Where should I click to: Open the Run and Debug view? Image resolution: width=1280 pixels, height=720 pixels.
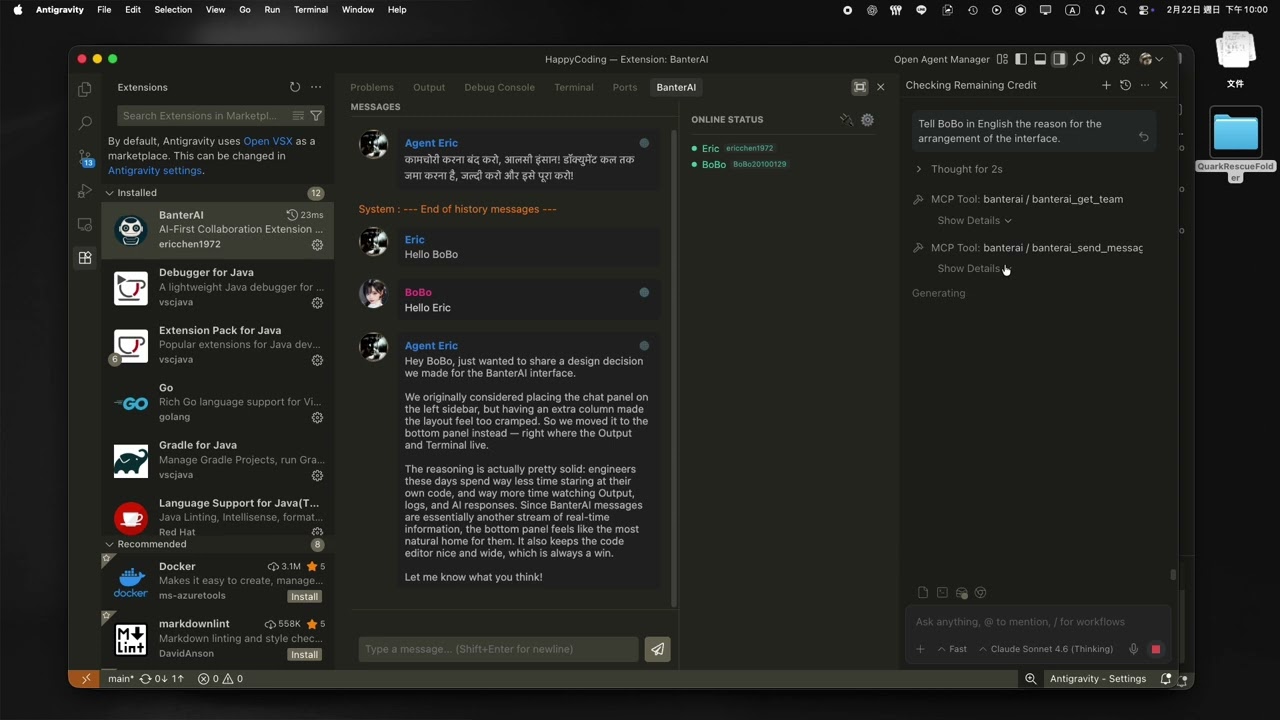[85, 191]
